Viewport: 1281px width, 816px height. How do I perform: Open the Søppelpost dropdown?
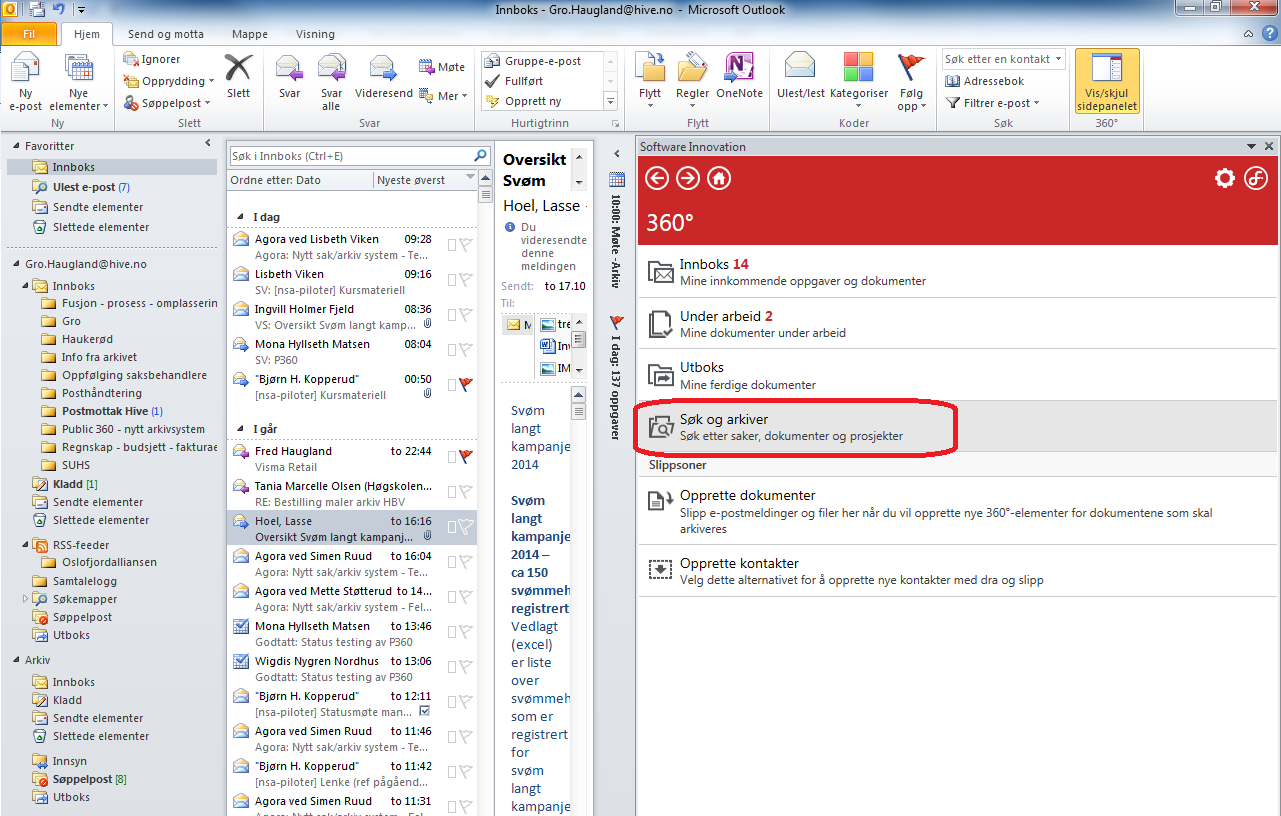(167, 103)
